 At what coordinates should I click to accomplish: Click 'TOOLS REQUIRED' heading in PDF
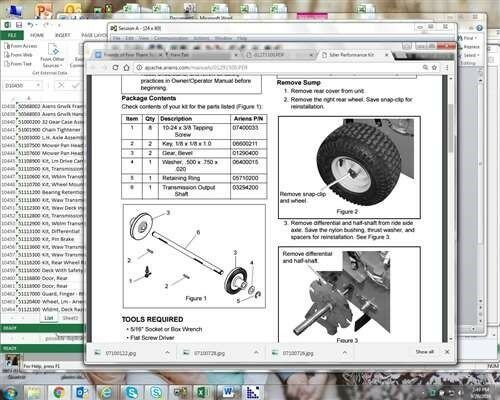152,319
